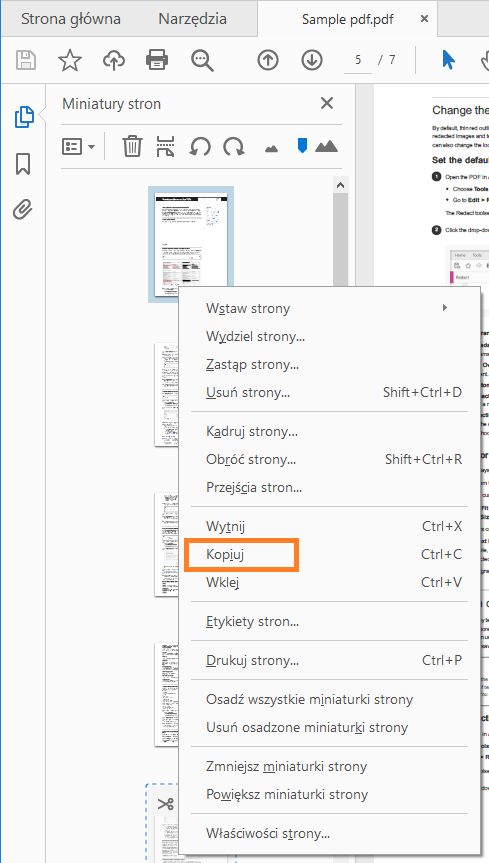This screenshot has height=863, width=489.
Task: Select the Sample pdf.pdf tab
Action: click(347, 19)
